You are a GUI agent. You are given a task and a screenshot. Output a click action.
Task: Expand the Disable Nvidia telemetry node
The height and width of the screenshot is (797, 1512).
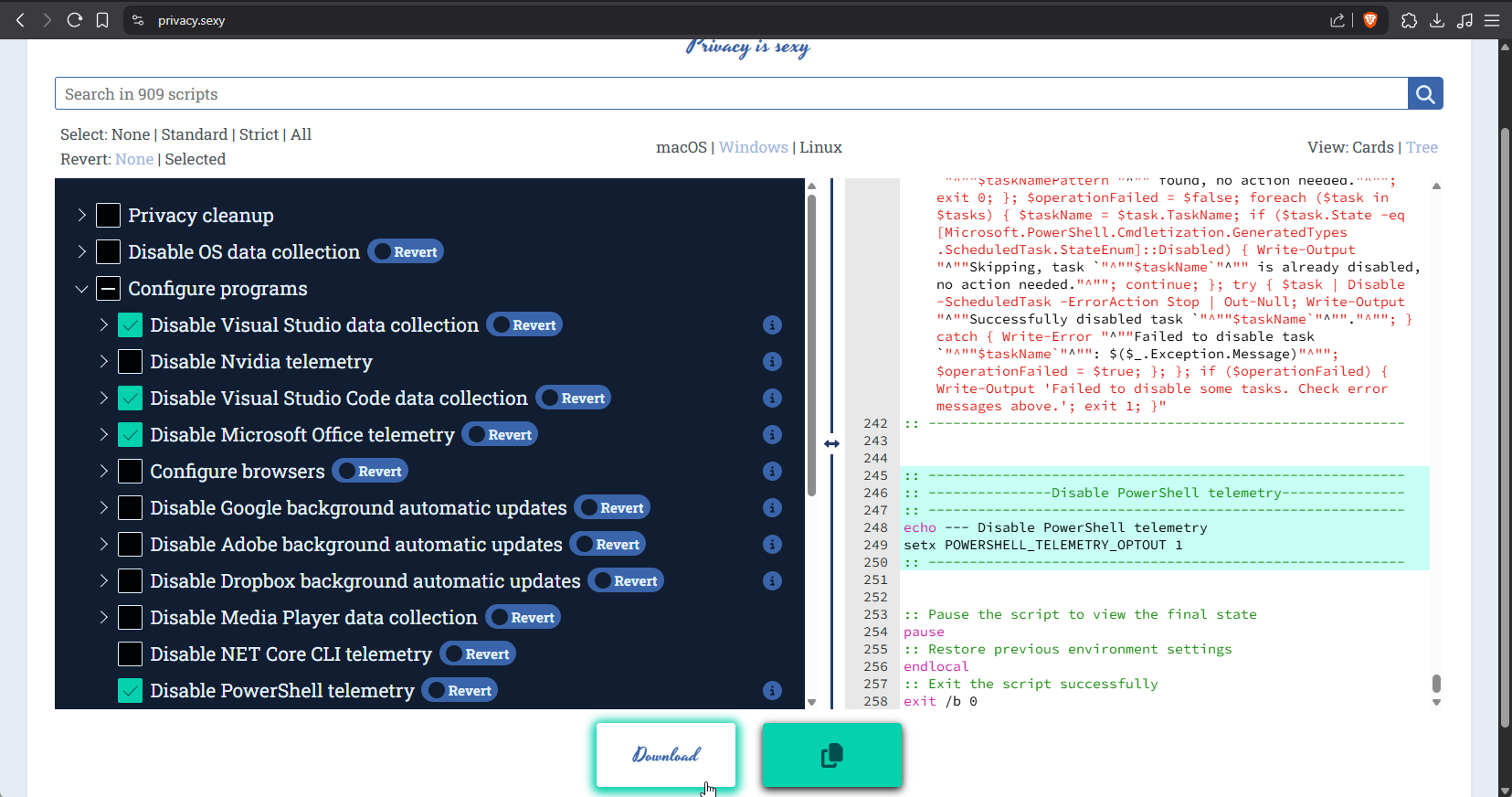pyautogui.click(x=103, y=362)
